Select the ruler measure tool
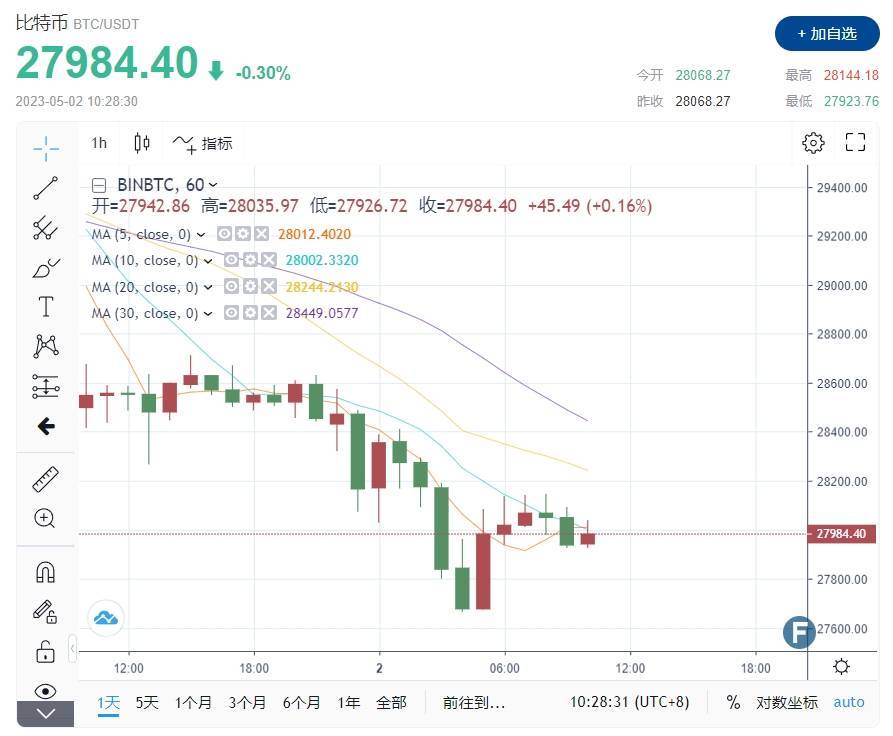Image resolution: width=893 pixels, height=736 pixels. tap(46, 479)
